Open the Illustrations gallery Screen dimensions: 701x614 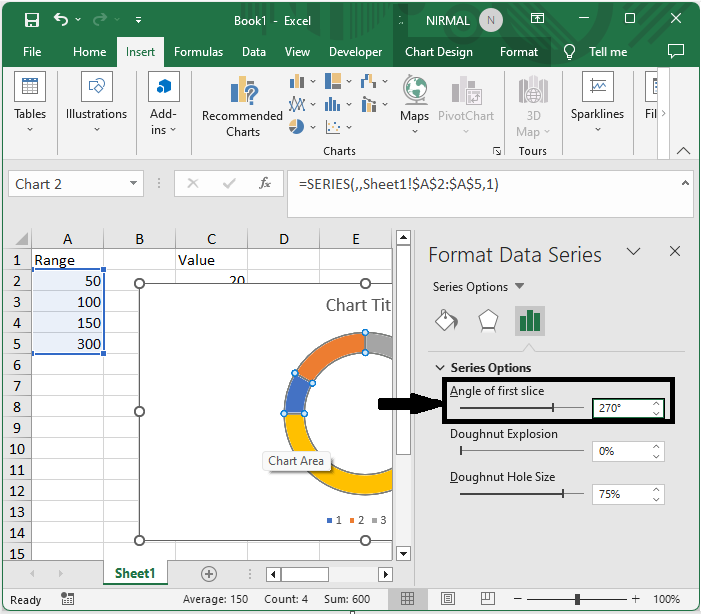[x=97, y=102]
